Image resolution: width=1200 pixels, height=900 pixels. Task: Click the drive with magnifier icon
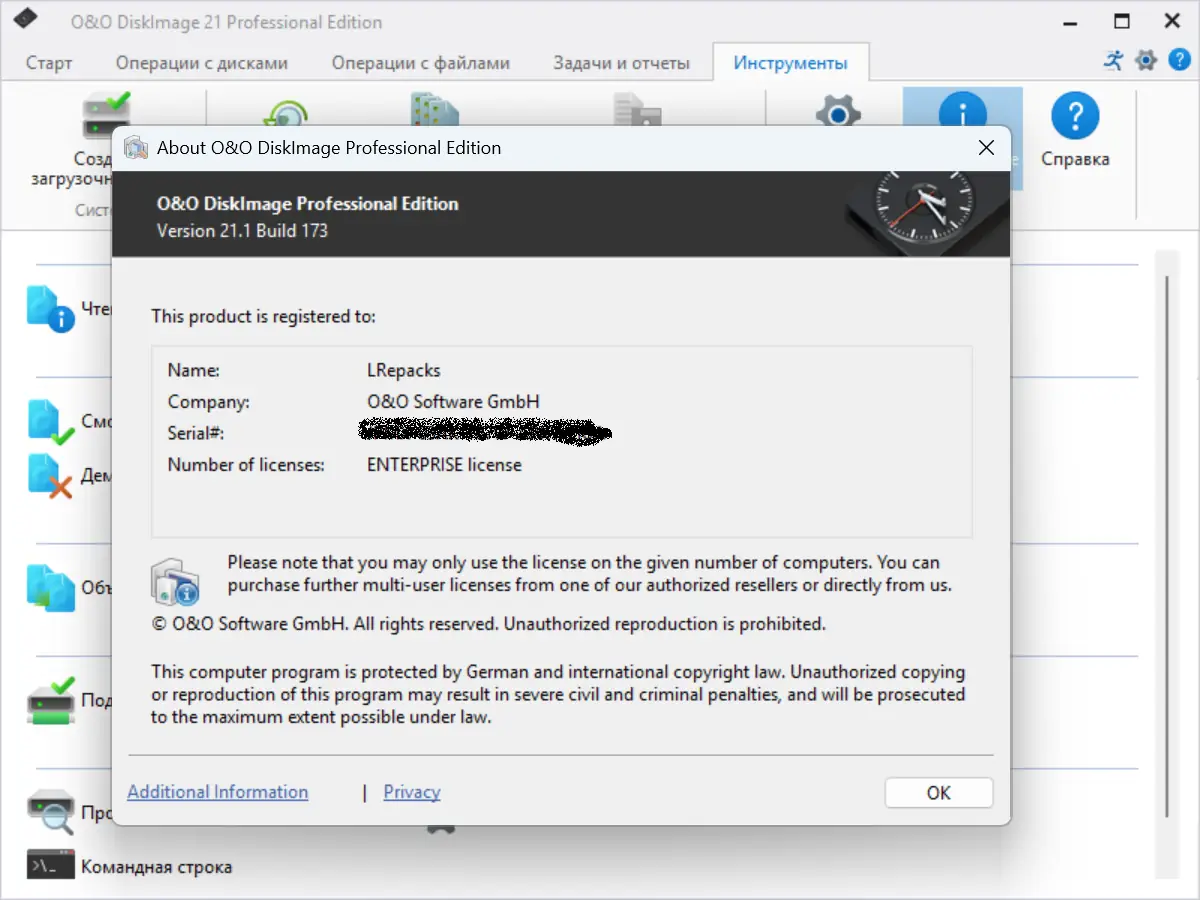(x=50, y=813)
